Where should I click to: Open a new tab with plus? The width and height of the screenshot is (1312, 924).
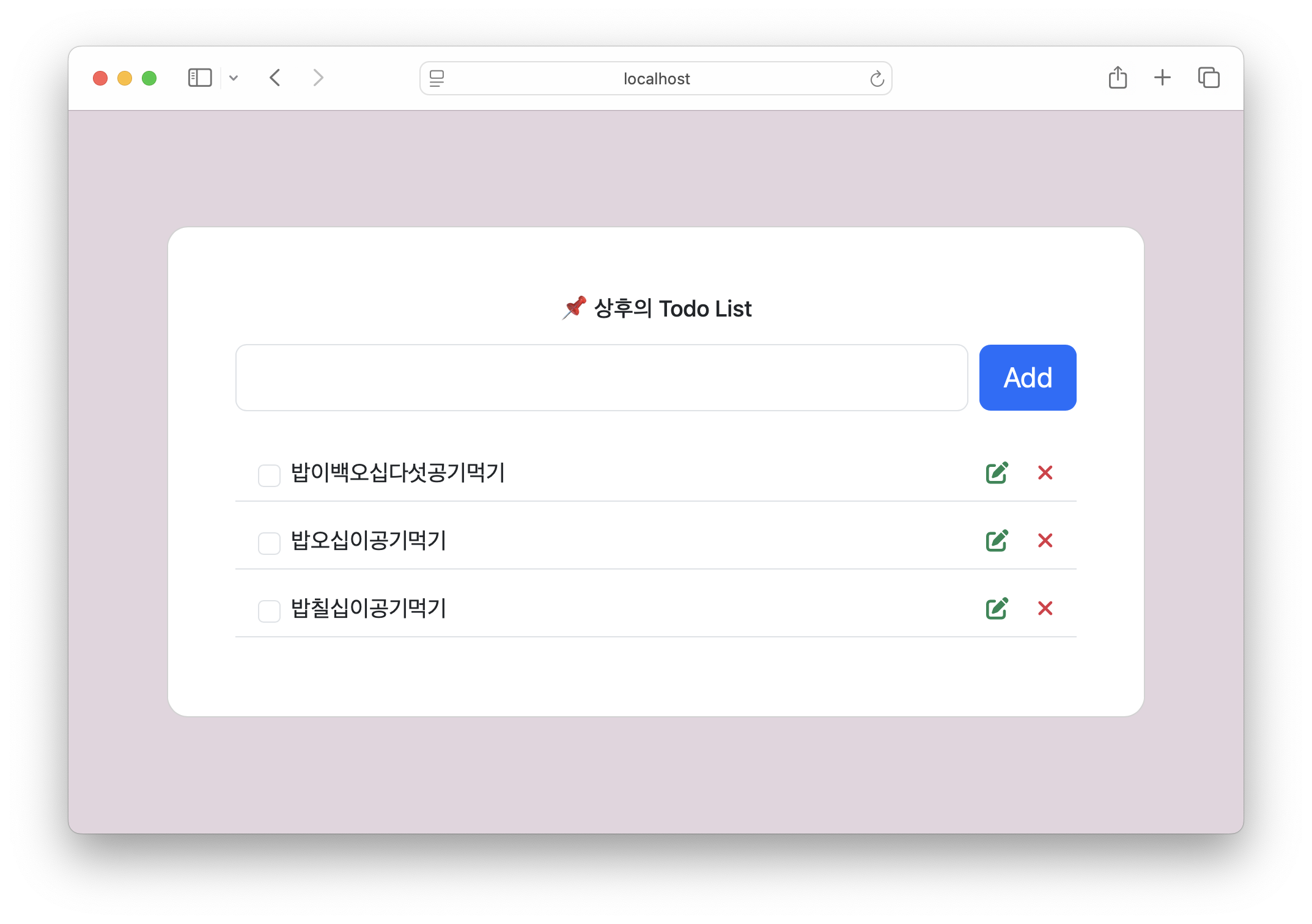[1162, 78]
